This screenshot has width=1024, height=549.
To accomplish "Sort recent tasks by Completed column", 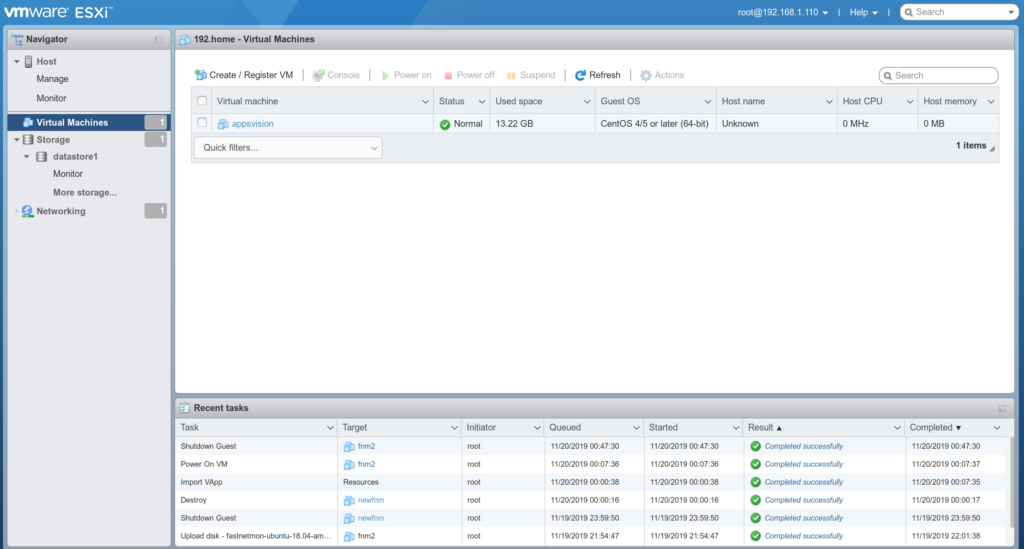I will pyautogui.click(x=931, y=428).
